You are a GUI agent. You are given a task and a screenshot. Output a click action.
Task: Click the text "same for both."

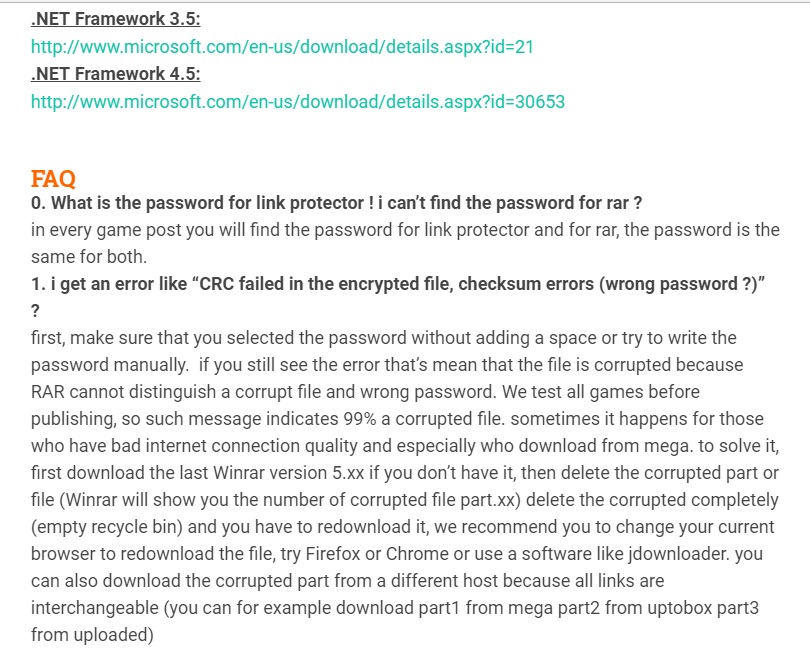(x=89, y=257)
